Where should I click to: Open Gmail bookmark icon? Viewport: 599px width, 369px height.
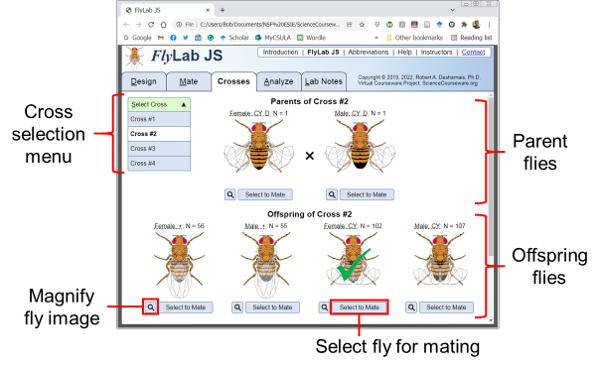[161, 38]
